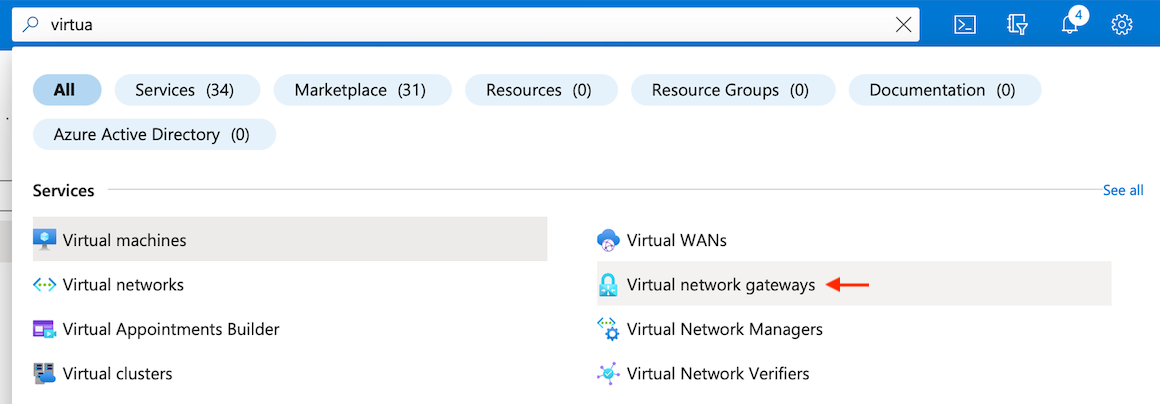The height and width of the screenshot is (404, 1160).
Task: Open Cloud Shell terminal icon
Action: pos(965,24)
